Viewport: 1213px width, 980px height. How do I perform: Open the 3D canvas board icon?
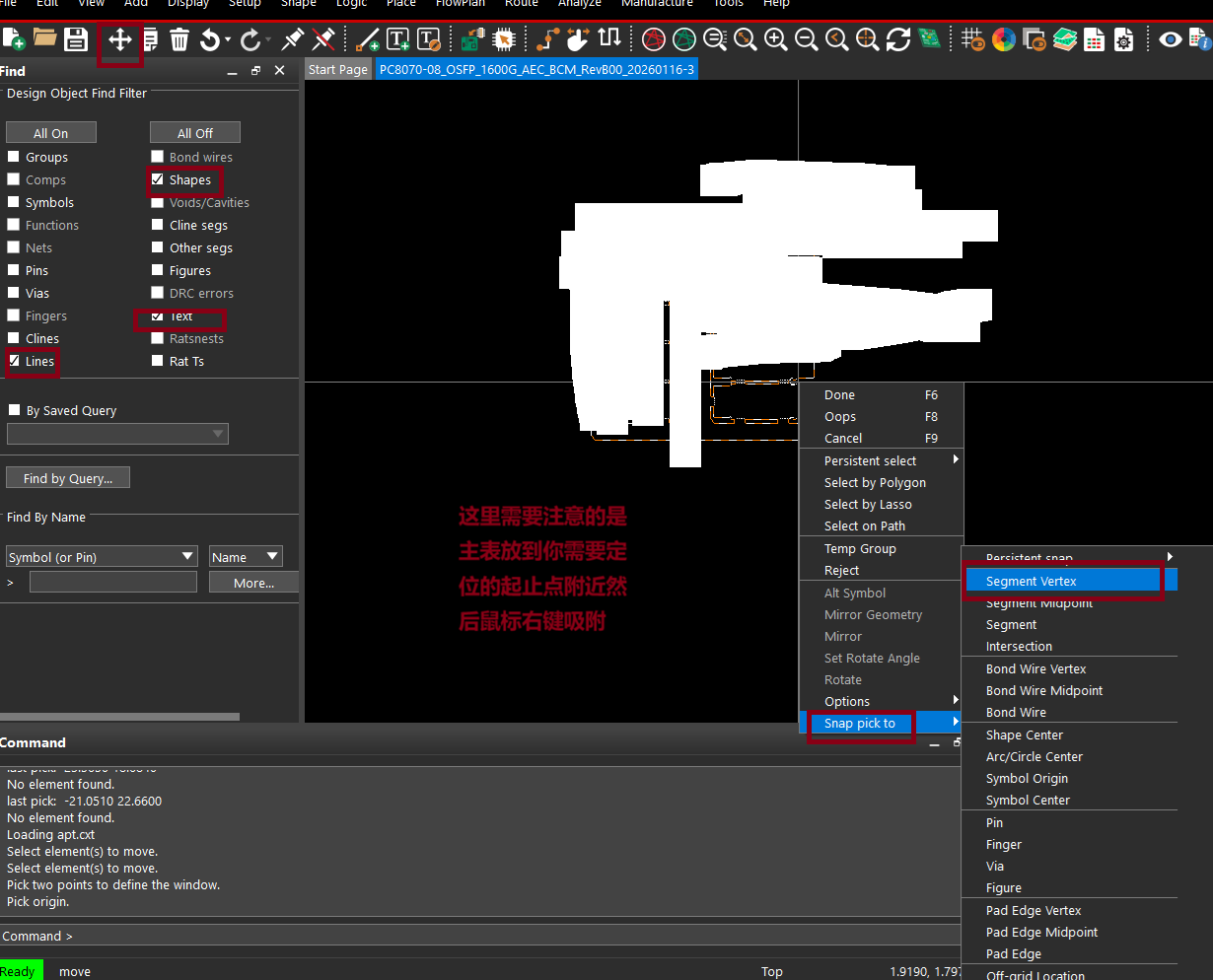(929, 39)
